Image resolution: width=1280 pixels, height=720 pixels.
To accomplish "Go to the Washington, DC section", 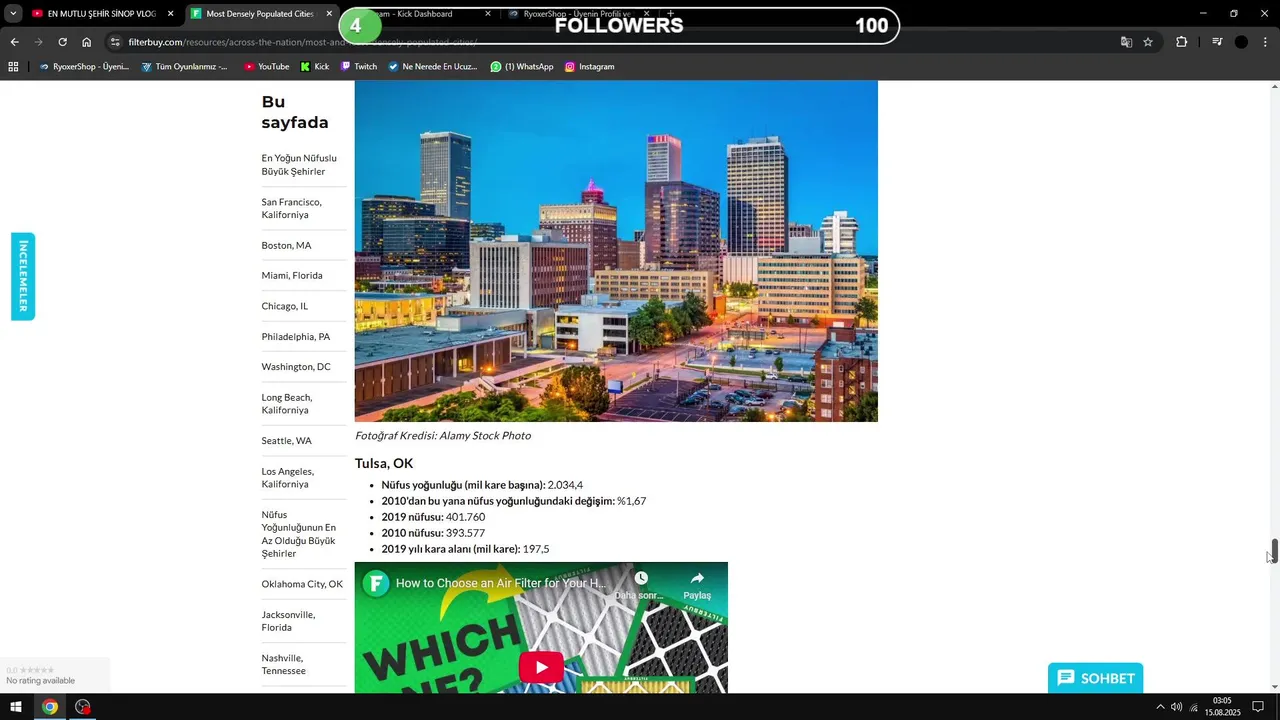I will (x=296, y=367).
